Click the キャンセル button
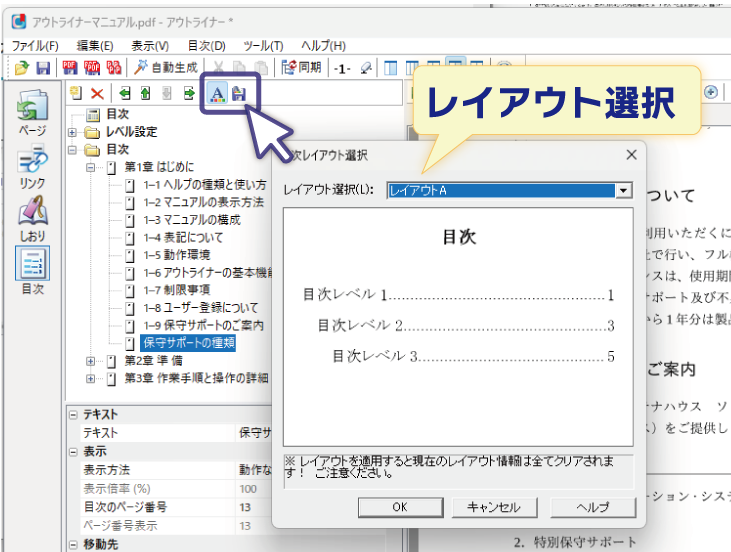The width and height of the screenshot is (731, 552). (493, 507)
